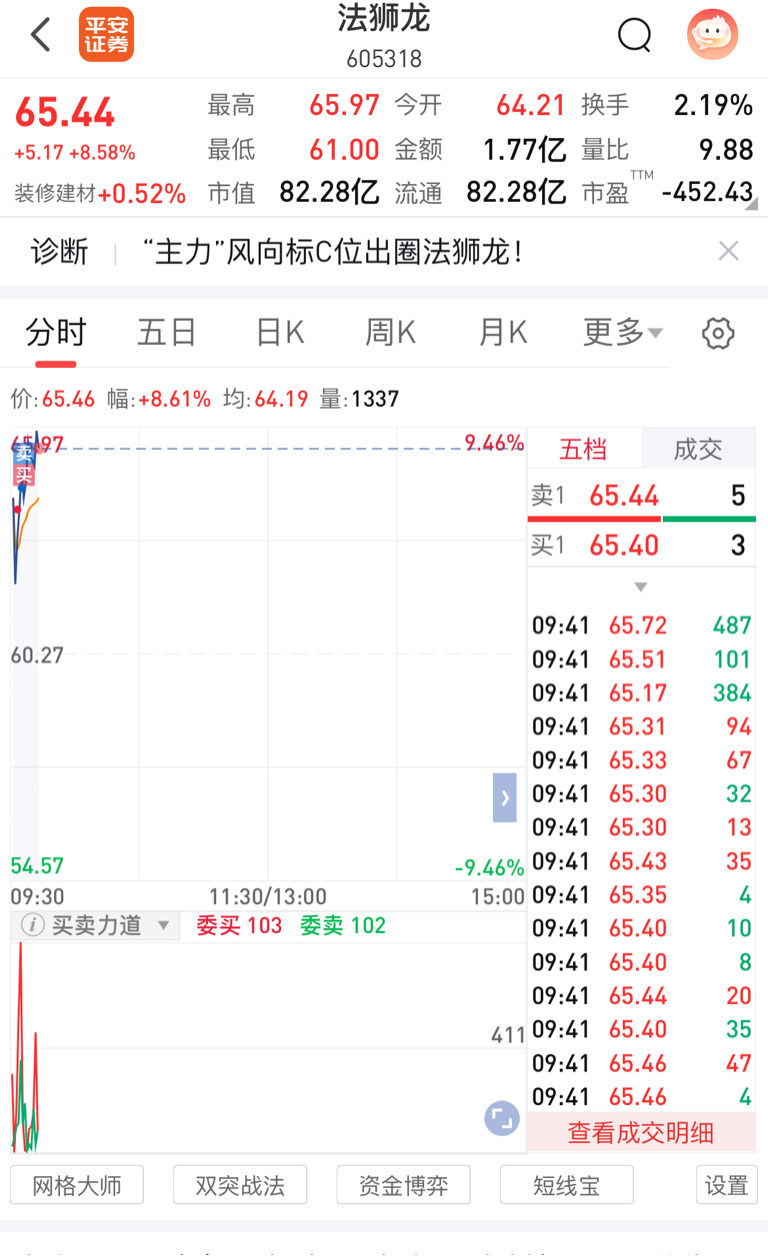Image resolution: width=768 pixels, height=1256 pixels.
Task: Open the 设置 button at bottom
Action: click(x=726, y=1185)
